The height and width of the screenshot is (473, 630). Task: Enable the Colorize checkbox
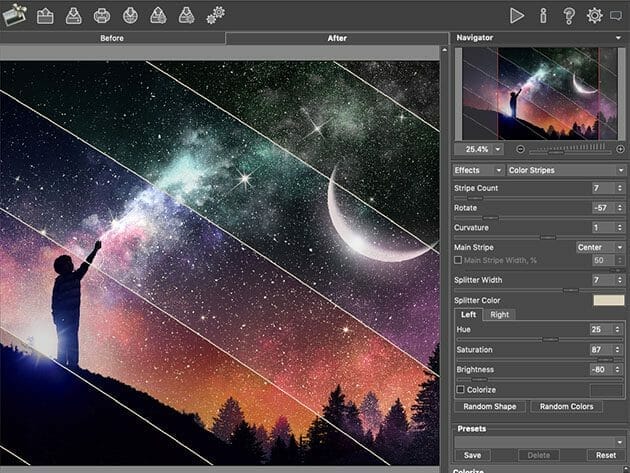click(459, 389)
